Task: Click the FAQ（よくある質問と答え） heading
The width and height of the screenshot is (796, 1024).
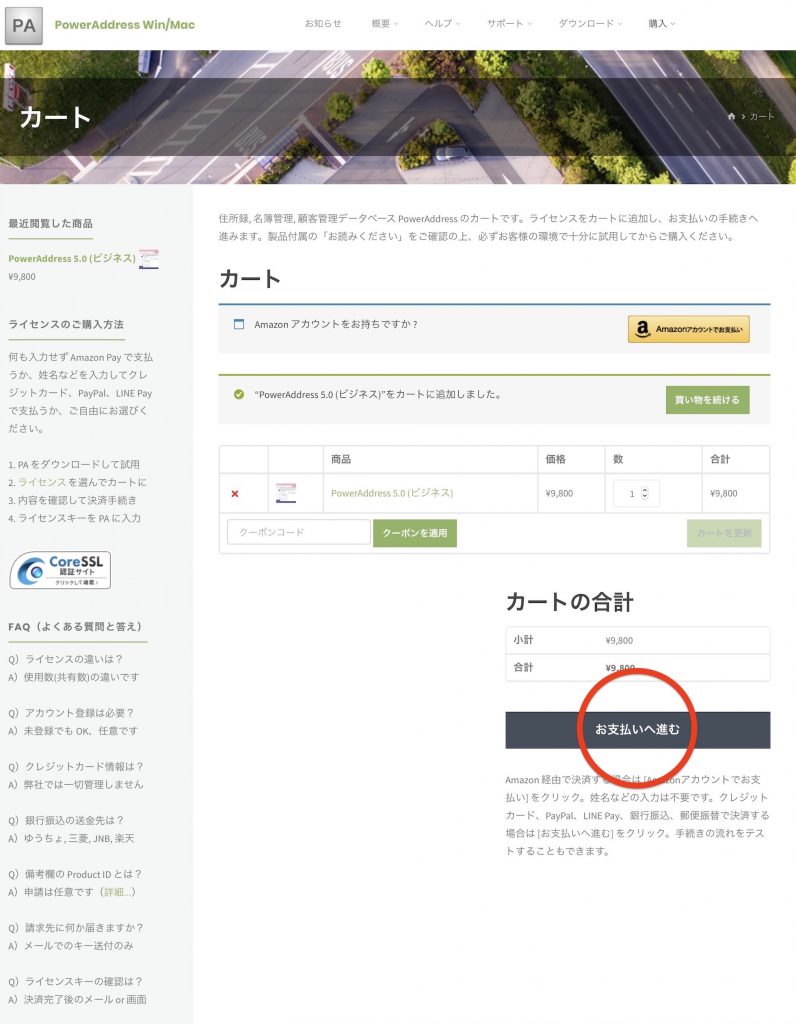Action: click(76, 627)
